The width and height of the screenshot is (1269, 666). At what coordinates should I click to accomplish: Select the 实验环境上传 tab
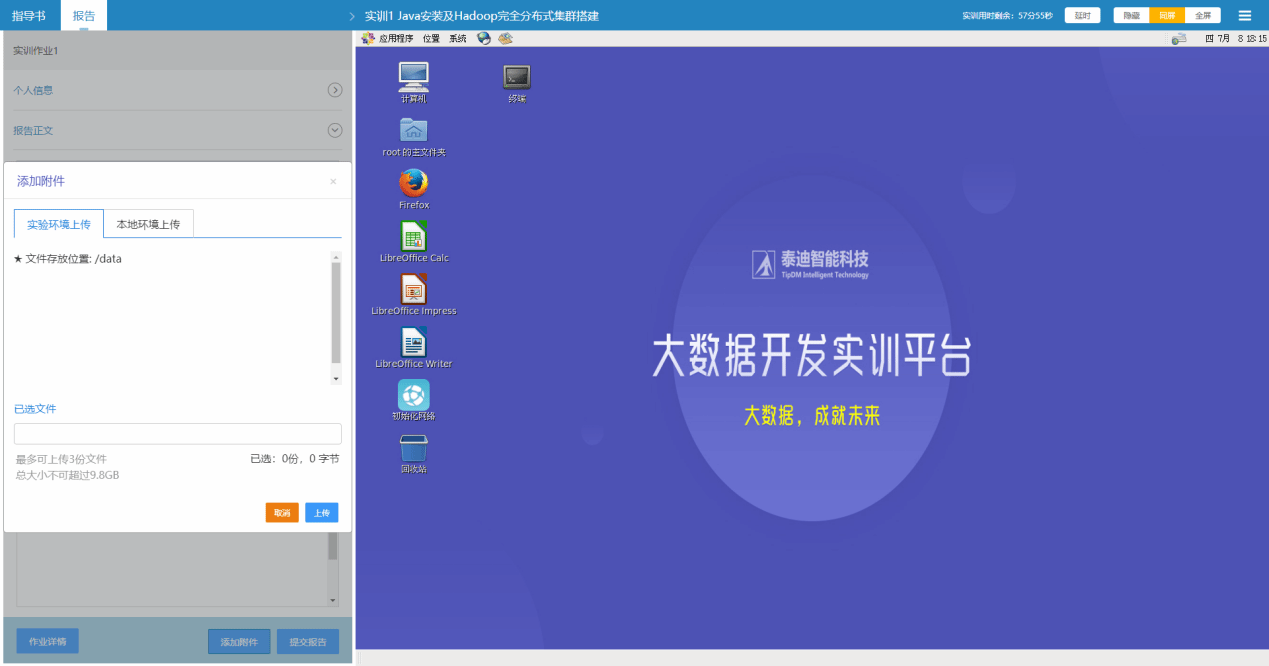click(59, 224)
